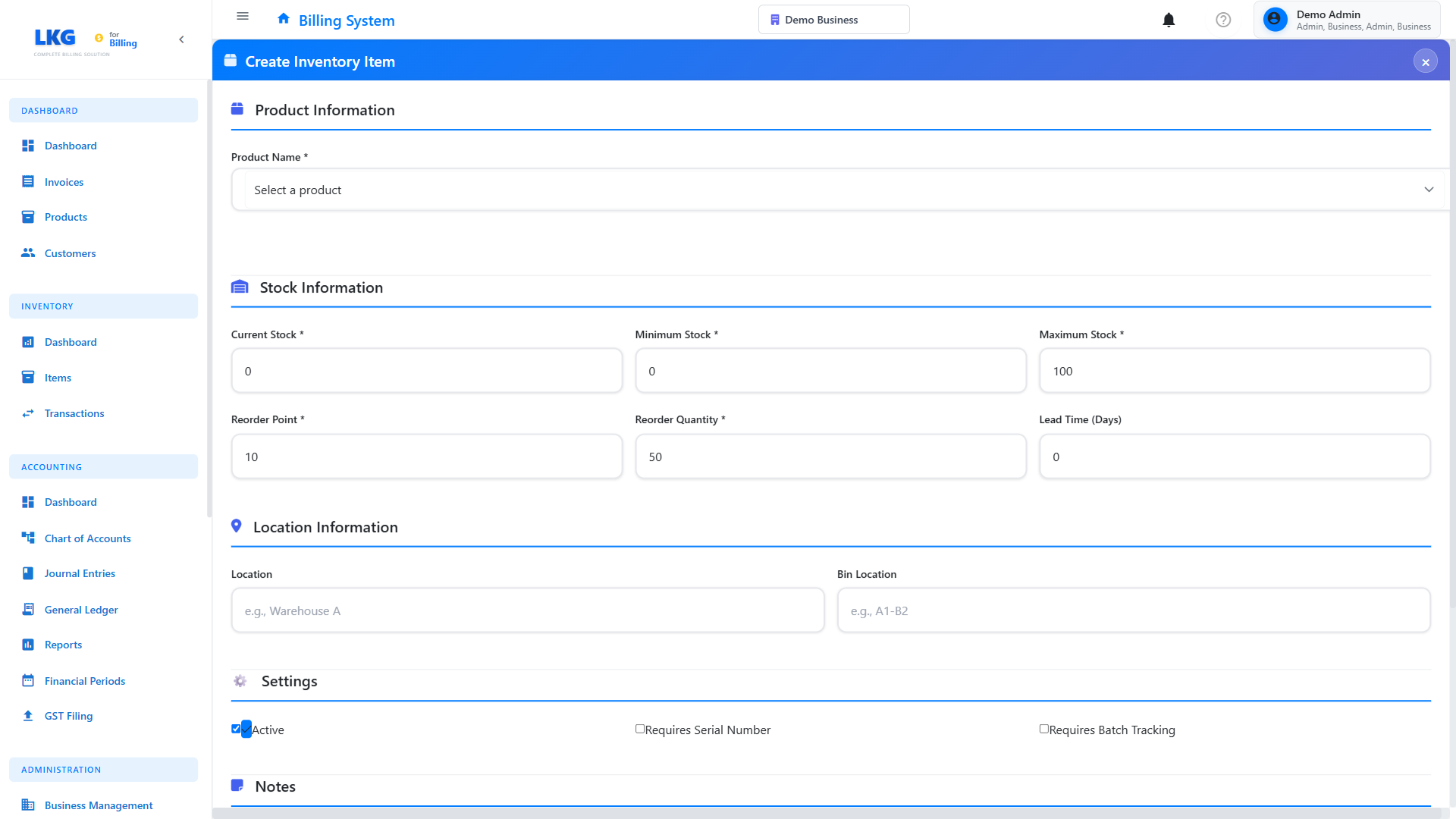
Task: Collapse the sidebar with the chevron
Action: (x=181, y=39)
